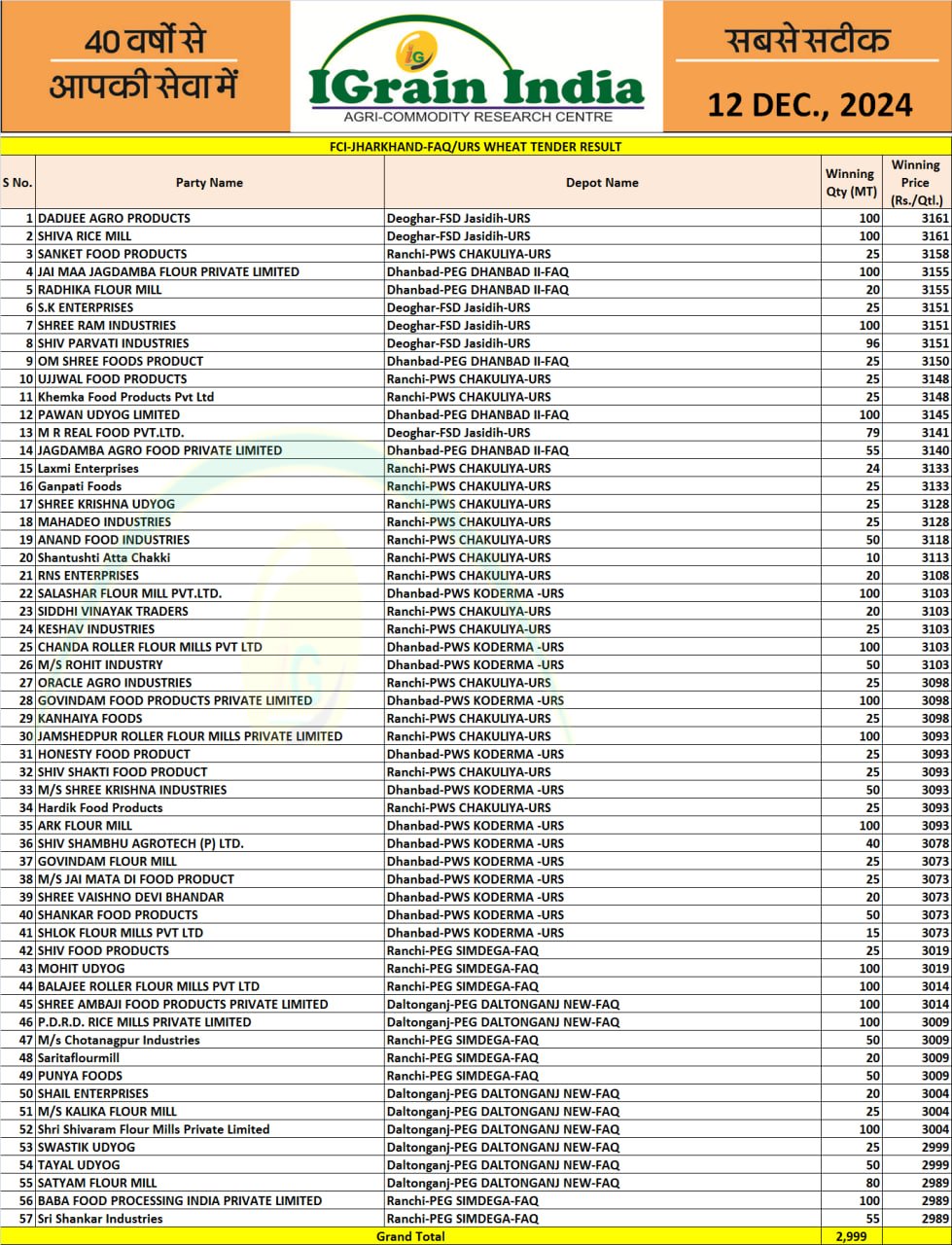Click the FCI-JHARKHAND-FAQ/URS WHEAT TENDER RESULT title bar
The image size is (952, 1245).
click(476, 147)
